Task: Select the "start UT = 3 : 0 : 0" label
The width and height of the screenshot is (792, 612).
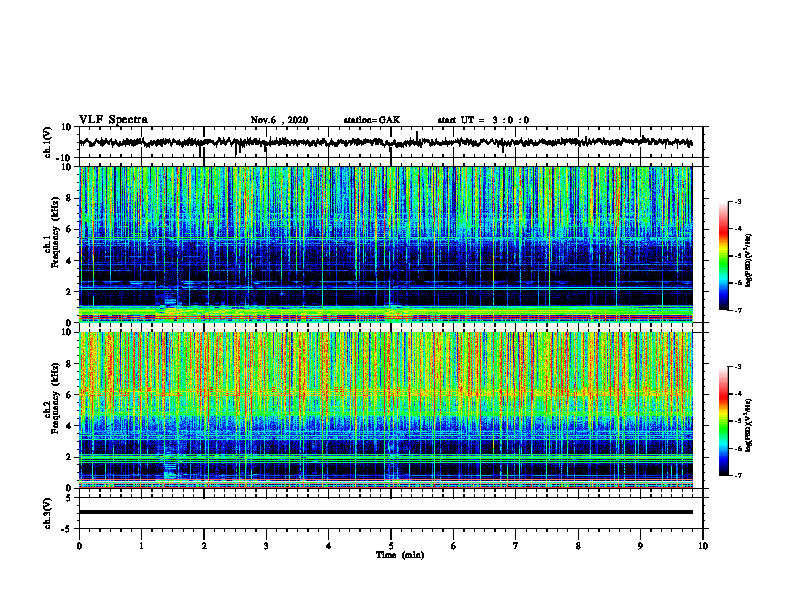Action: pos(483,120)
